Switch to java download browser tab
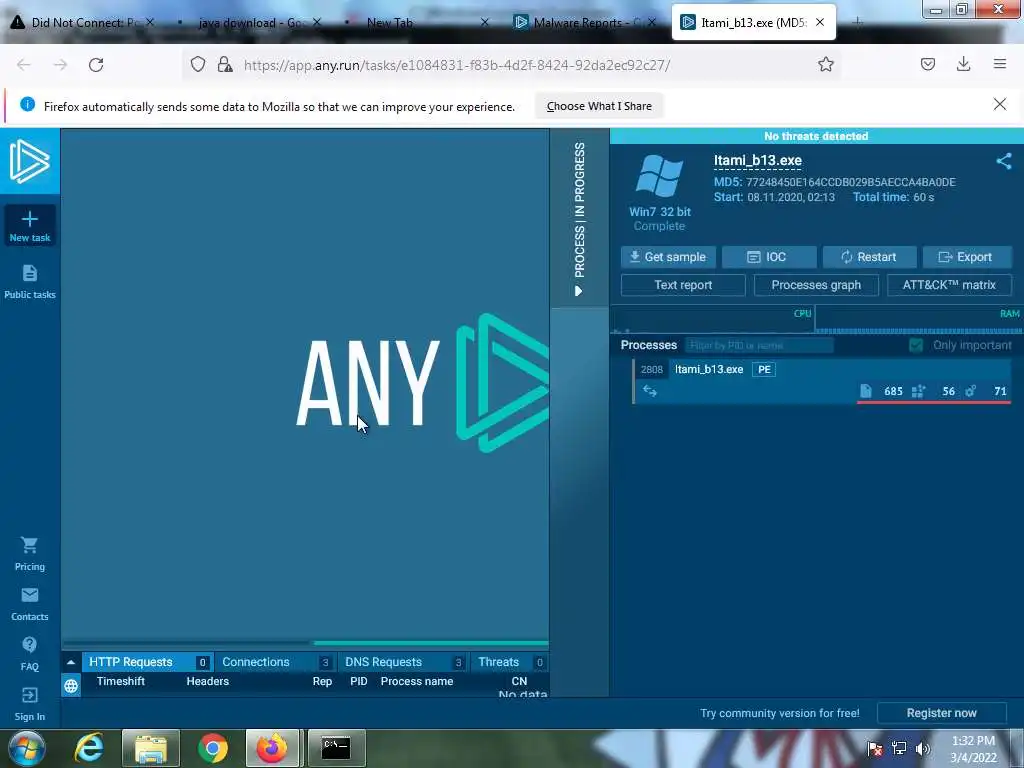 pos(251,22)
